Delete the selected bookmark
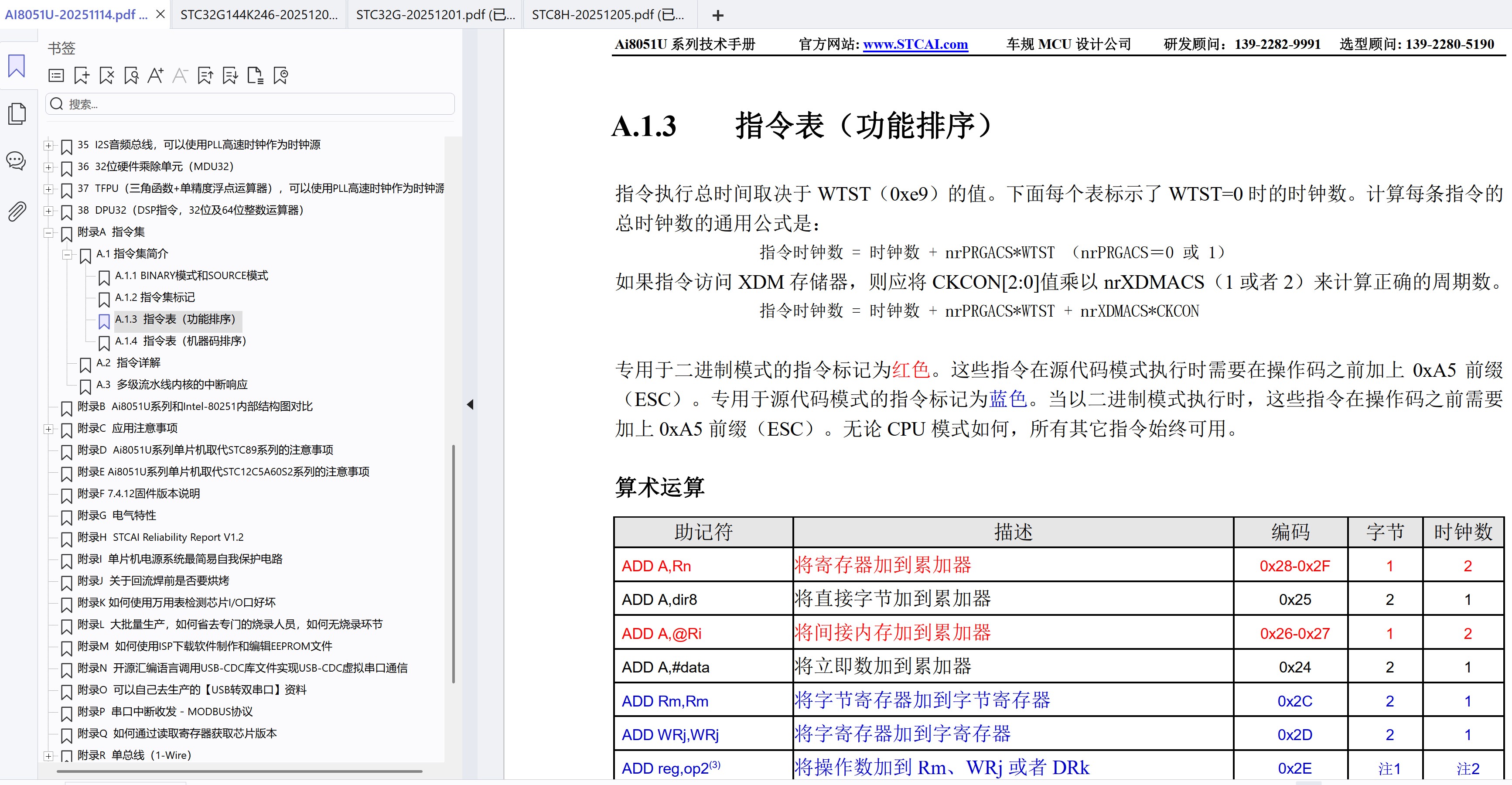Image resolution: width=1512 pixels, height=785 pixels. click(106, 75)
